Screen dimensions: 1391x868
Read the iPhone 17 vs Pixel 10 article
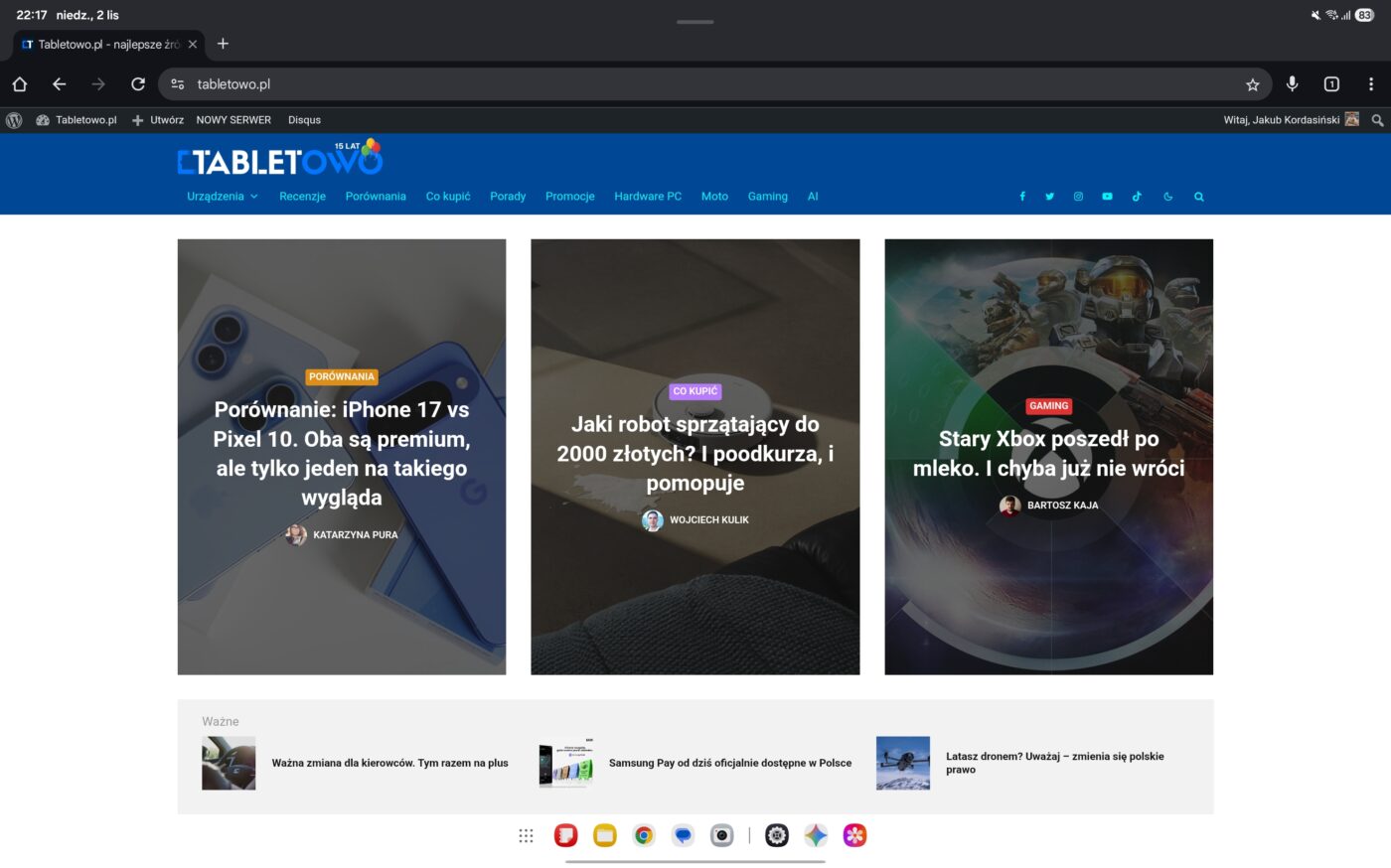pyautogui.click(x=341, y=453)
